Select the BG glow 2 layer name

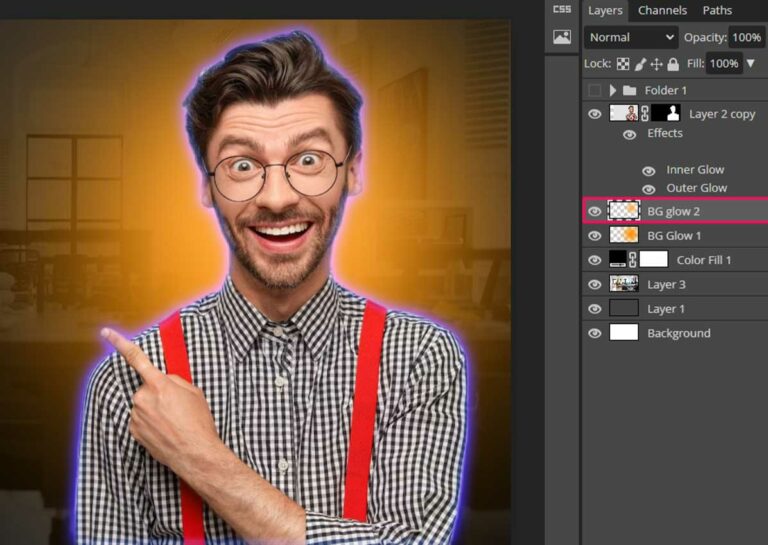pos(673,212)
